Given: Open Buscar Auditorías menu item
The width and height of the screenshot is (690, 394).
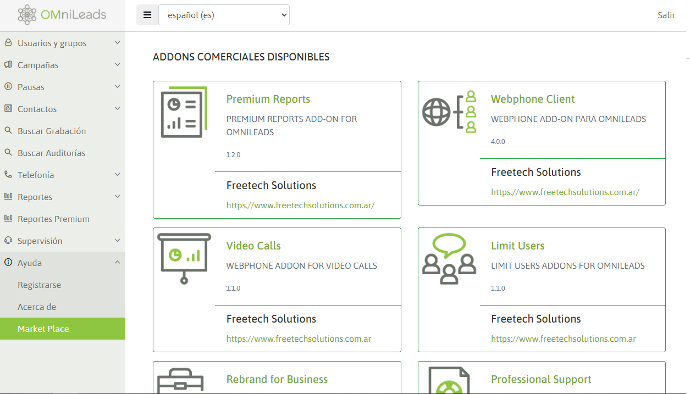Looking at the screenshot, I should click(x=62, y=153).
